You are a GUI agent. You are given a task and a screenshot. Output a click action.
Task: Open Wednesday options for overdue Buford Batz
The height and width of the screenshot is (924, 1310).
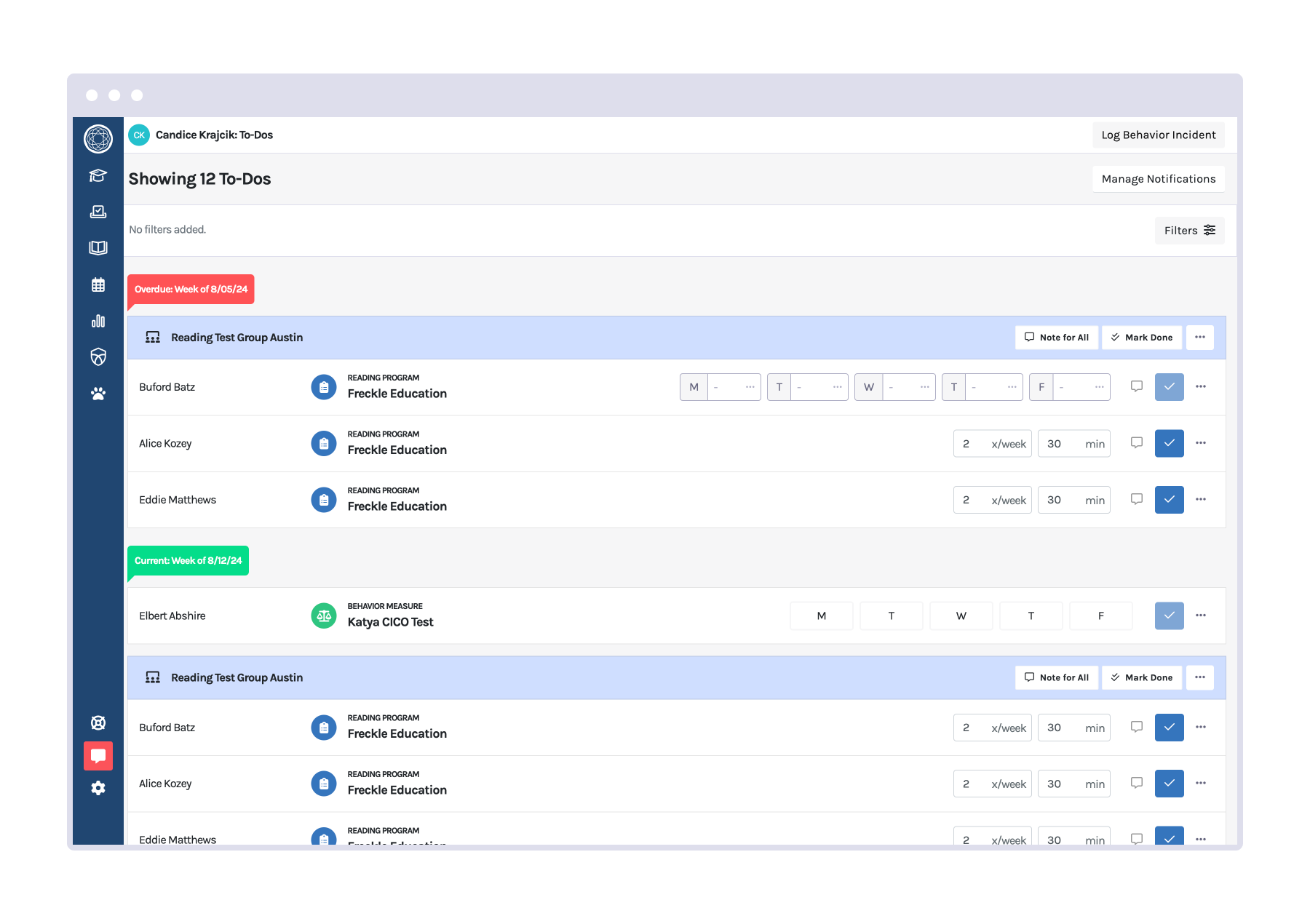(x=924, y=387)
